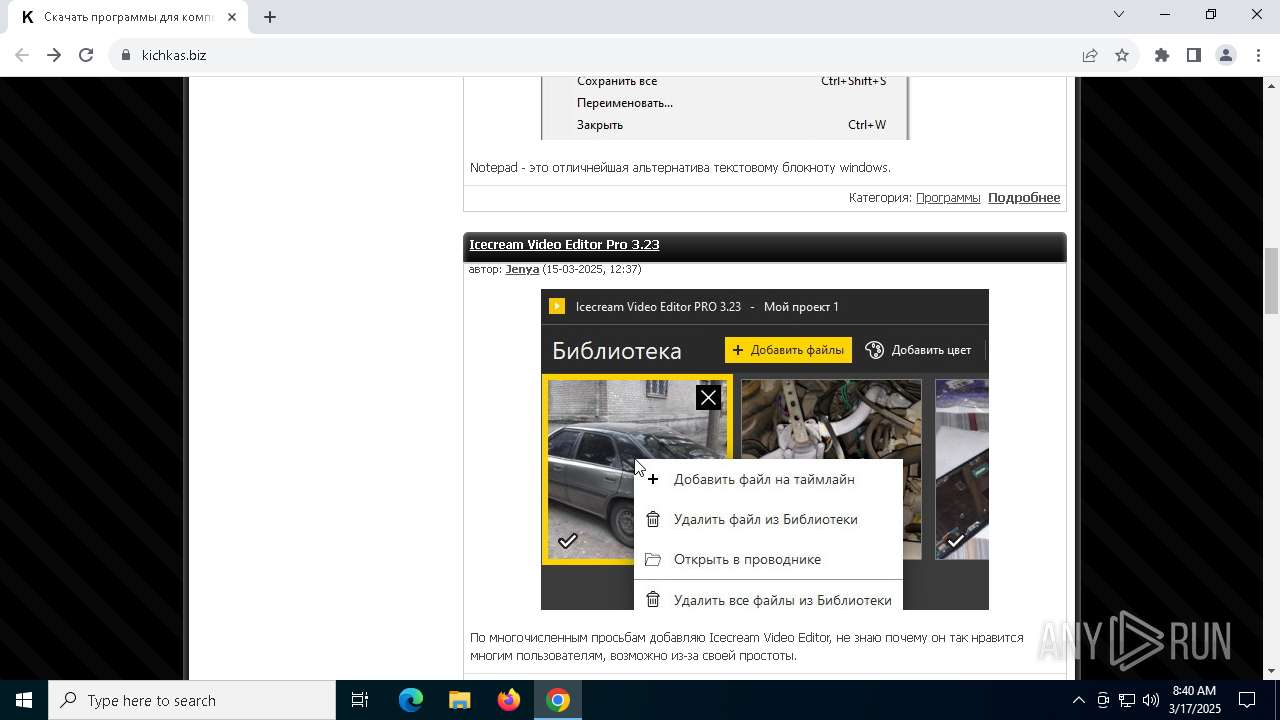
Task: Open a new browser tab
Action: (x=270, y=17)
